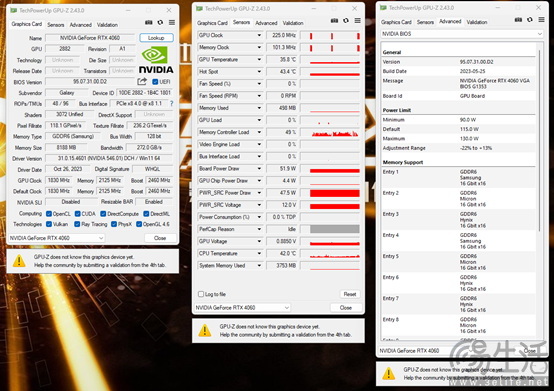The image size is (554, 391).
Task: Select the Entry 1 memory support row
Action: coord(459,178)
